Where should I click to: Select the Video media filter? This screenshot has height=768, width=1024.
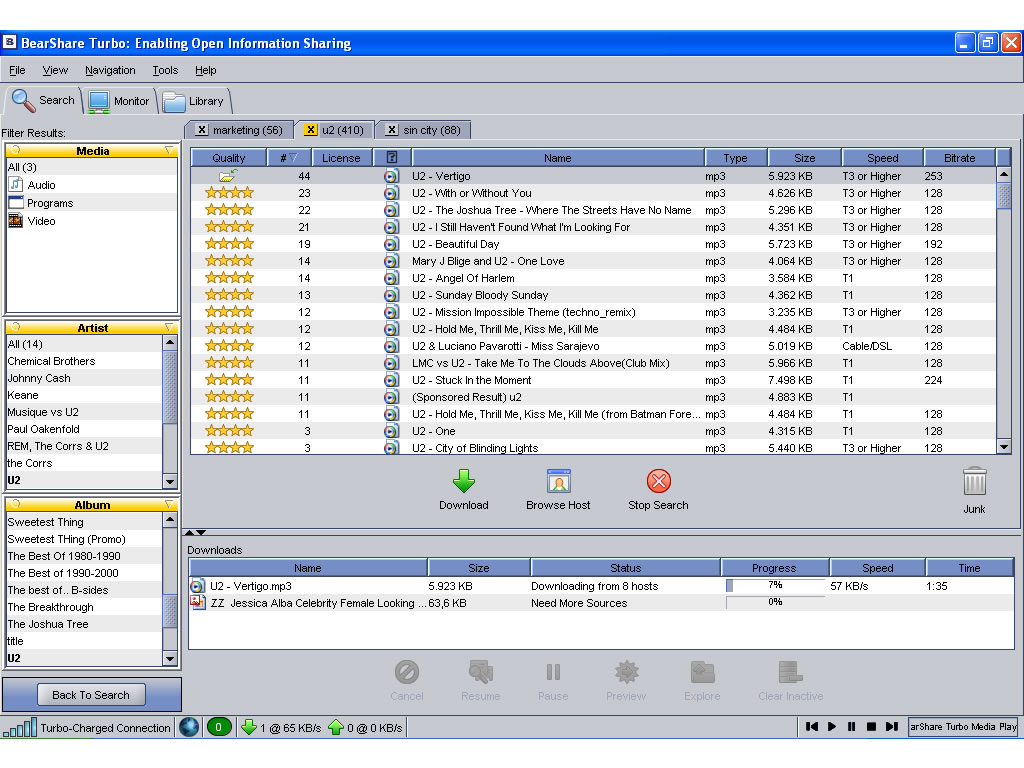(x=41, y=221)
